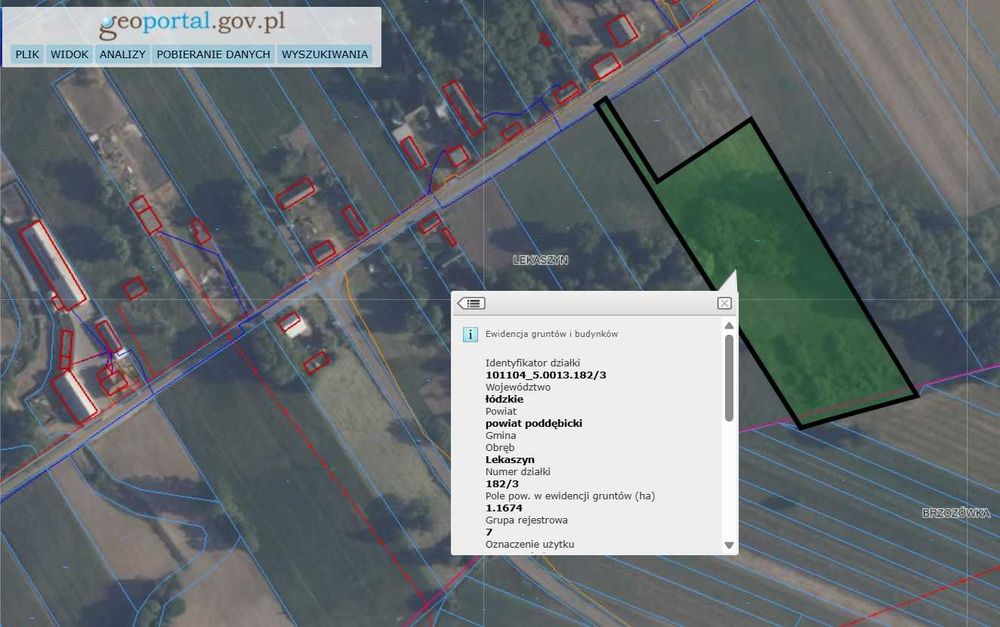The height and width of the screenshot is (627, 1000).
Task: Click the parcel number value '182/3'
Action: (x=503, y=484)
